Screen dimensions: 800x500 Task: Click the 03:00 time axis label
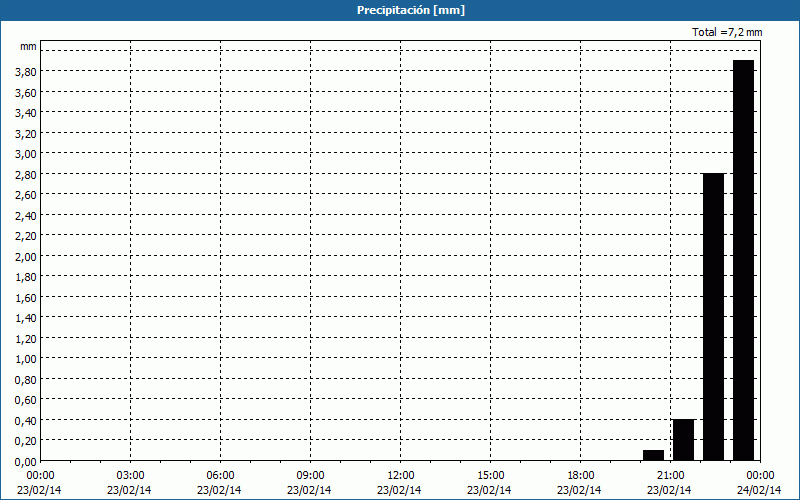tap(130, 476)
